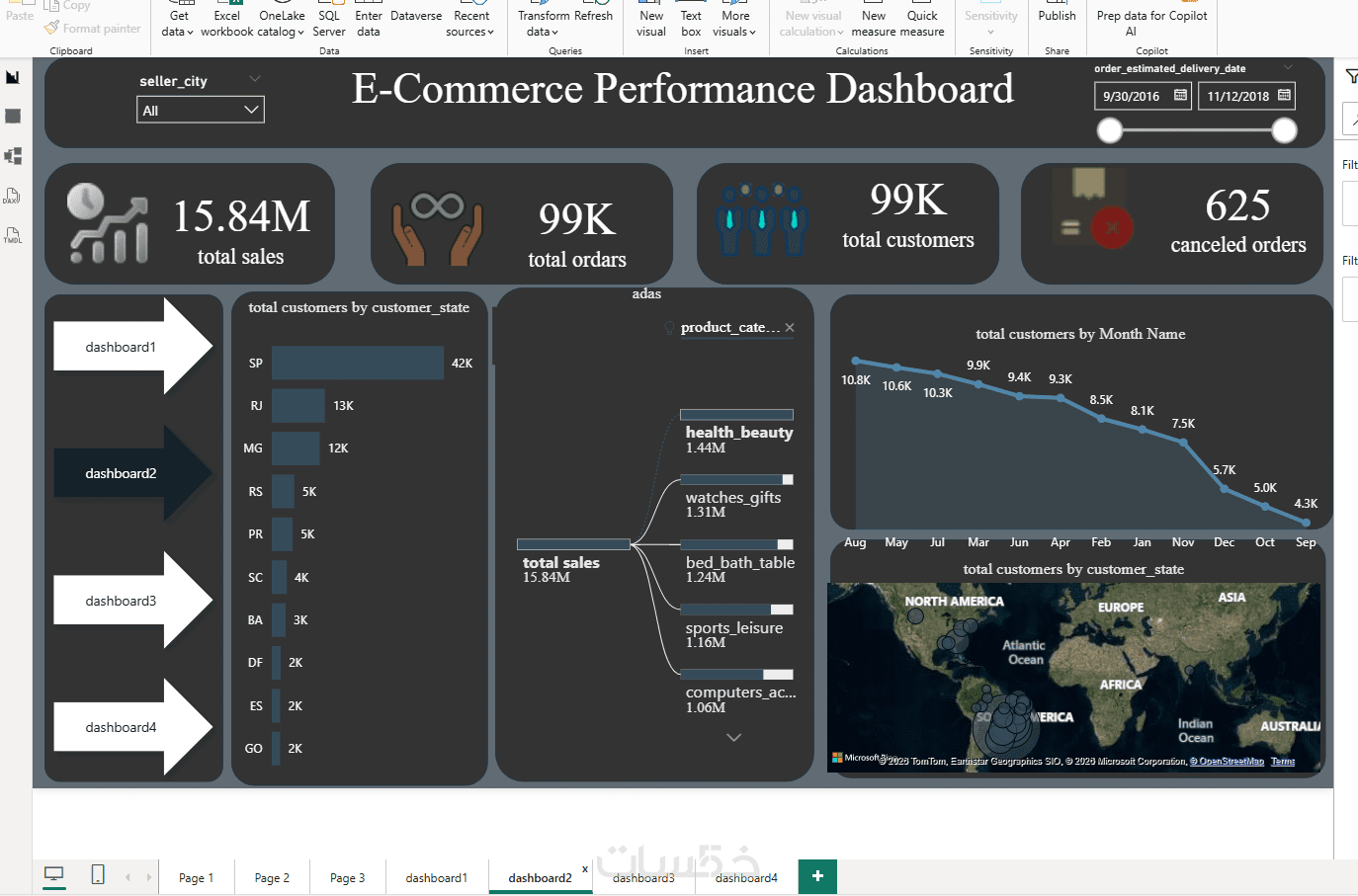The image size is (1358, 896).
Task: Open DAX query view icon
Action: [x=13, y=196]
